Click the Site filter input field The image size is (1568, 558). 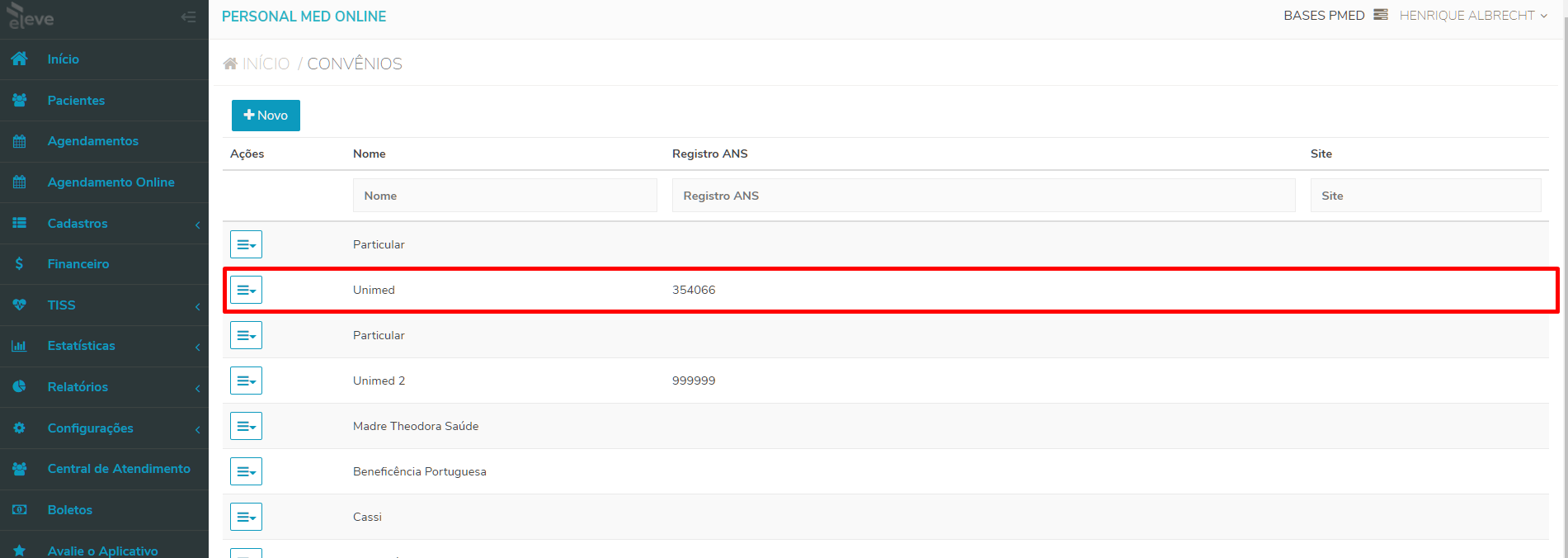[1425, 196]
